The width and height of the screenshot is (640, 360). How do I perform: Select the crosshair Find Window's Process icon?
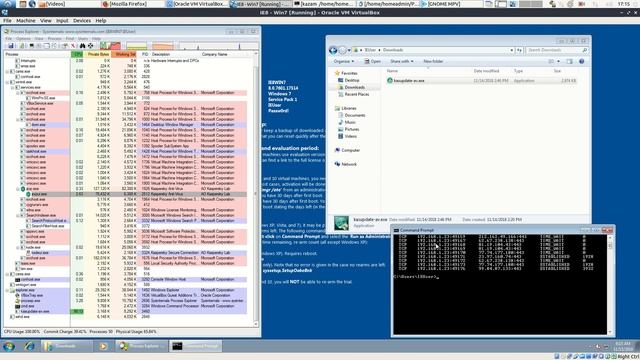[x=90, y=46]
